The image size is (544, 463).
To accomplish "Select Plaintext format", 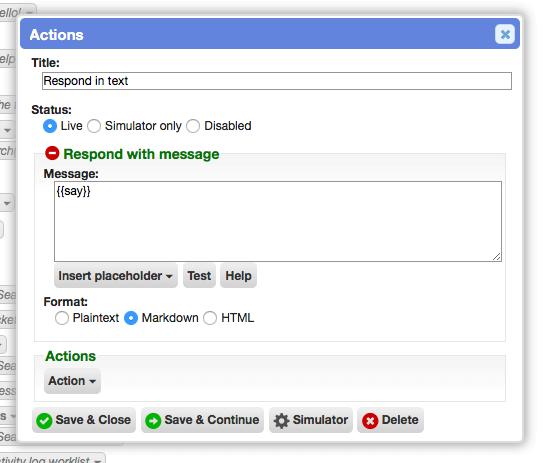I will 62,318.
